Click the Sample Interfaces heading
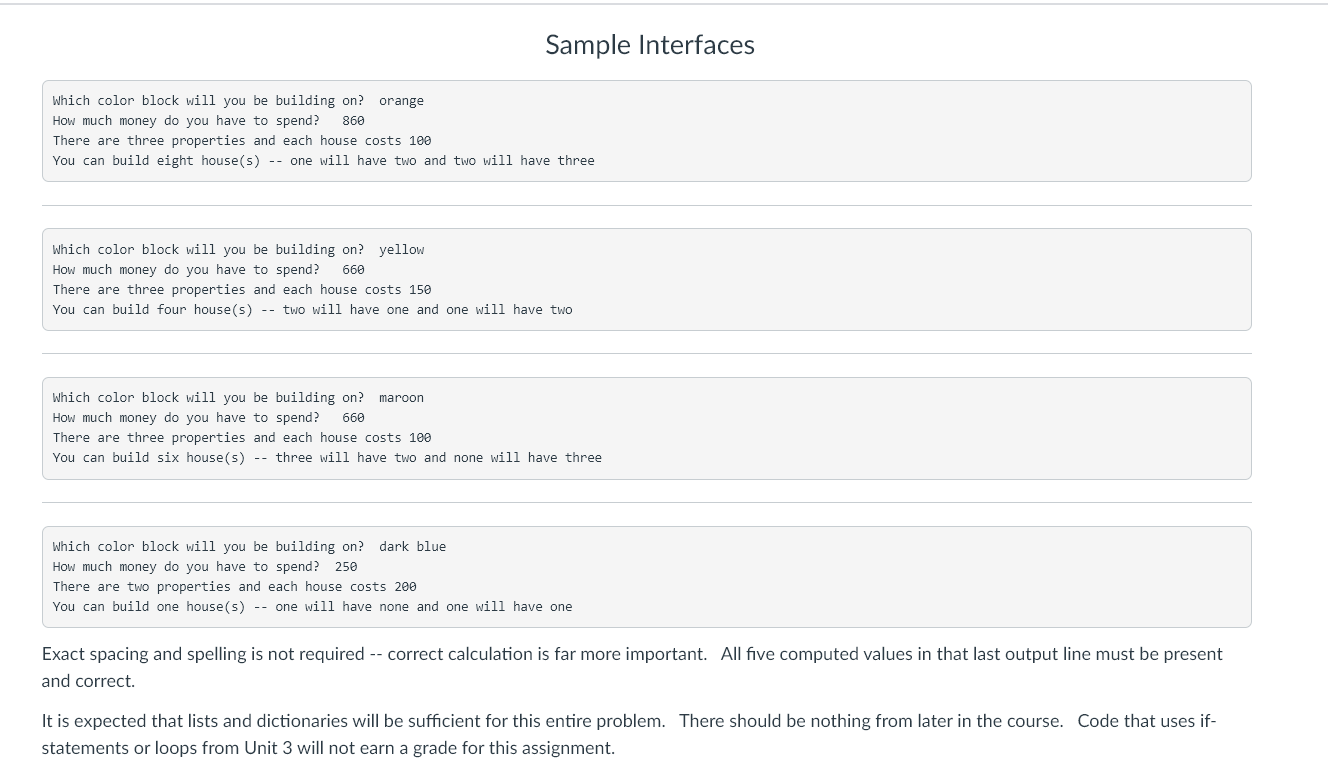1328x775 pixels. [x=650, y=45]
